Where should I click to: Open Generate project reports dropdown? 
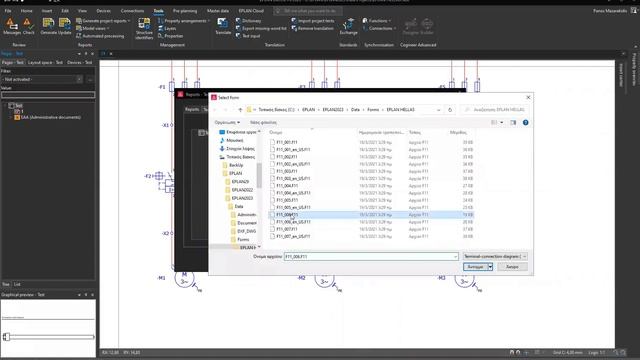pyautogui.click(x=103, y=20)
